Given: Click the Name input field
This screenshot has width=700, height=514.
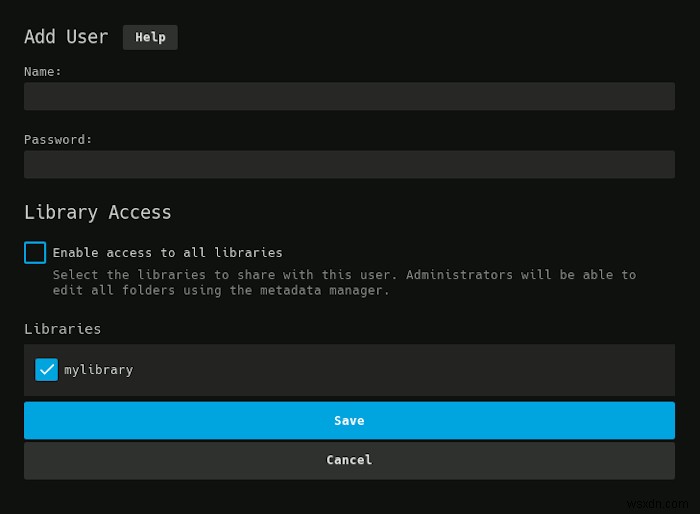Looking at the screenshot, I should pyautogui.click(x=349, y=96).
